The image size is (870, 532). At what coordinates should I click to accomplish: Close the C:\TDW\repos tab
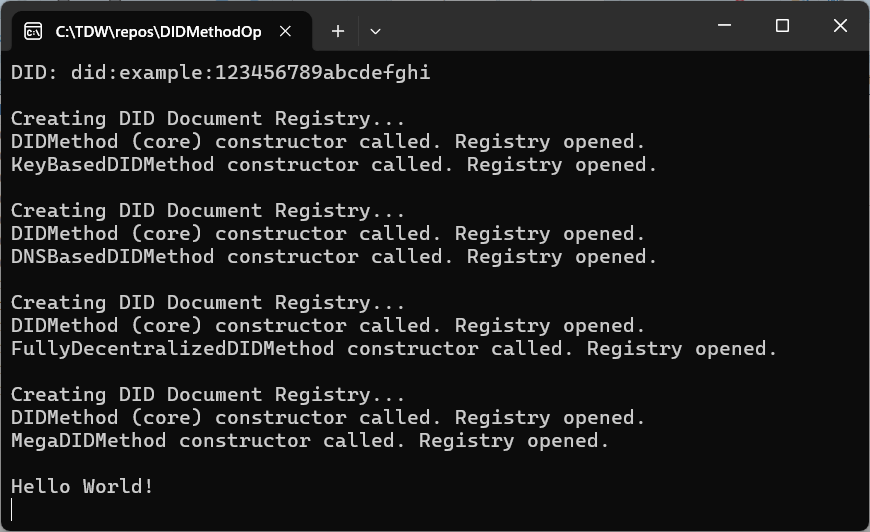(285, 31)
